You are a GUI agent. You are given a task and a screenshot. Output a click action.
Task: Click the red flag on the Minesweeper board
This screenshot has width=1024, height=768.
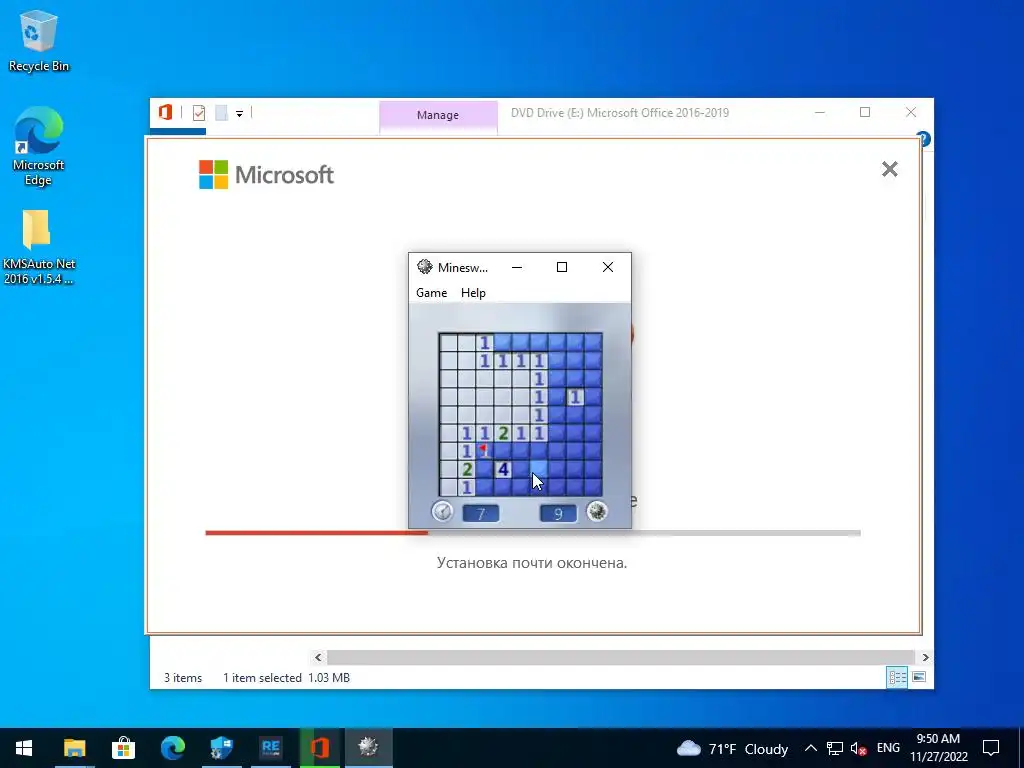tap(485, 450)
